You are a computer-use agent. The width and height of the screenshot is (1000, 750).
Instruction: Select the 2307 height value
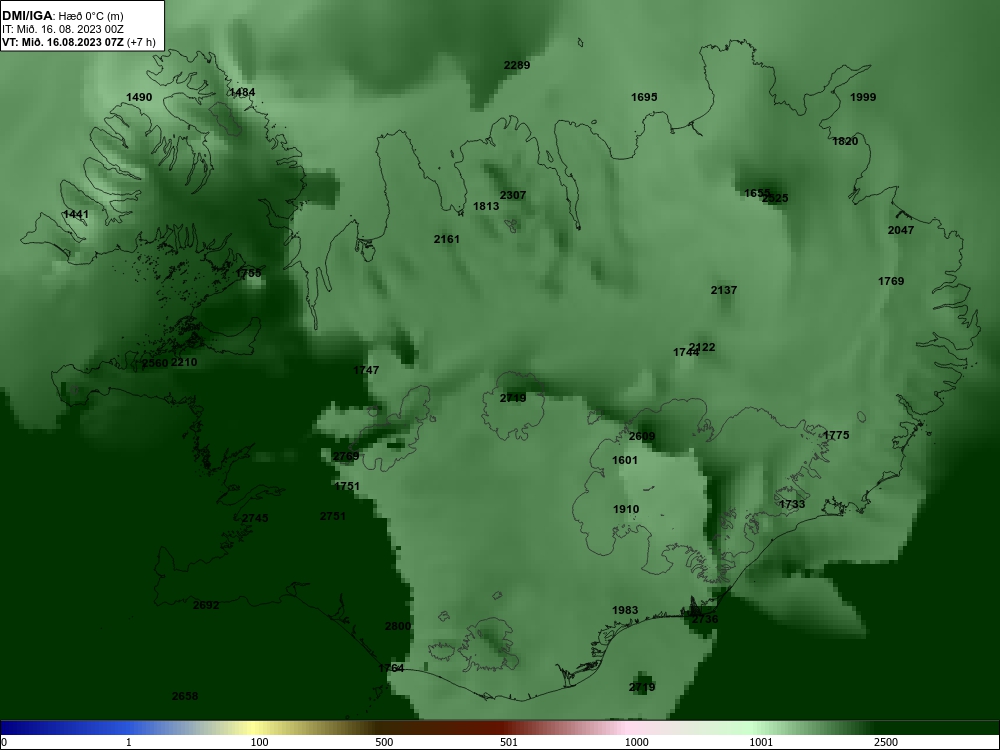(513, 195)
